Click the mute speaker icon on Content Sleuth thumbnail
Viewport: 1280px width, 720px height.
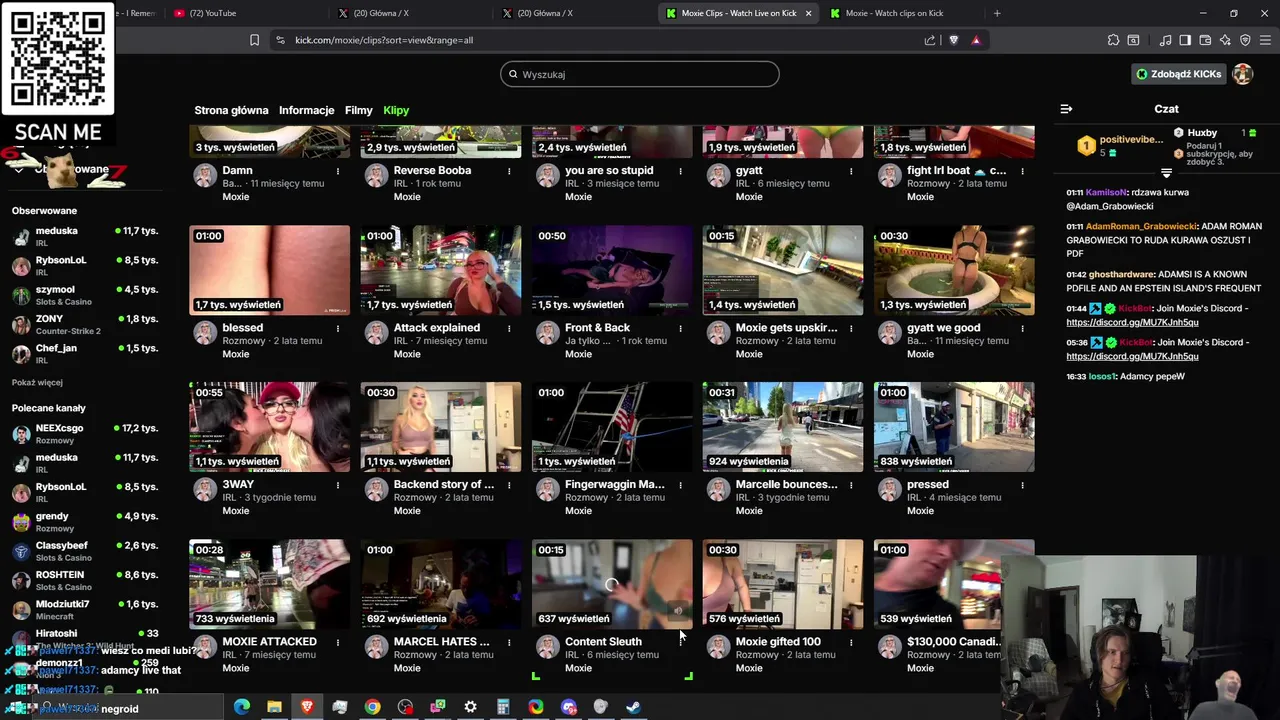coord(678,611)
